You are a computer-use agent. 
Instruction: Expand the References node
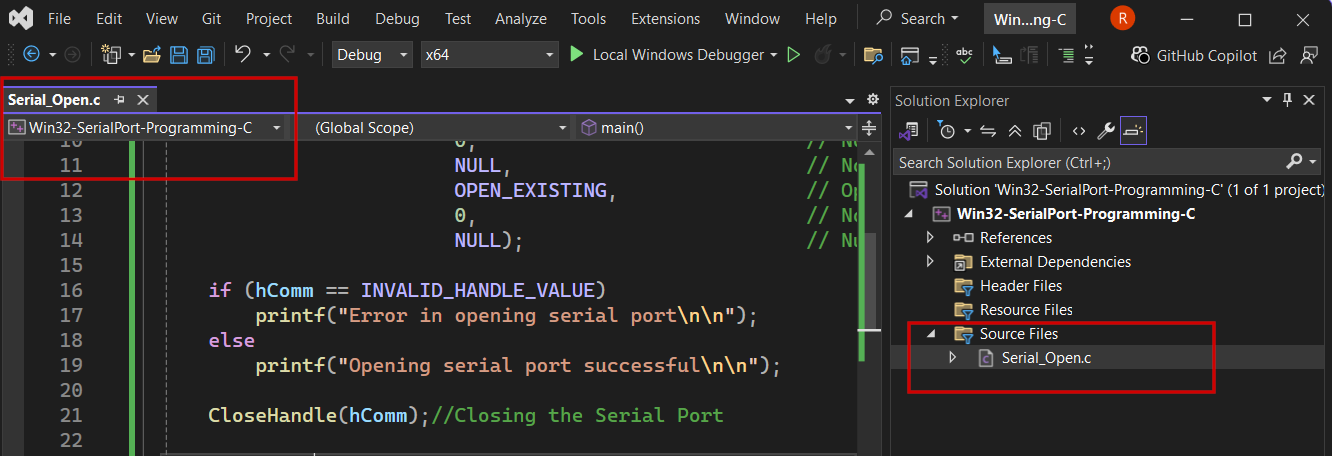coord(931,238)
